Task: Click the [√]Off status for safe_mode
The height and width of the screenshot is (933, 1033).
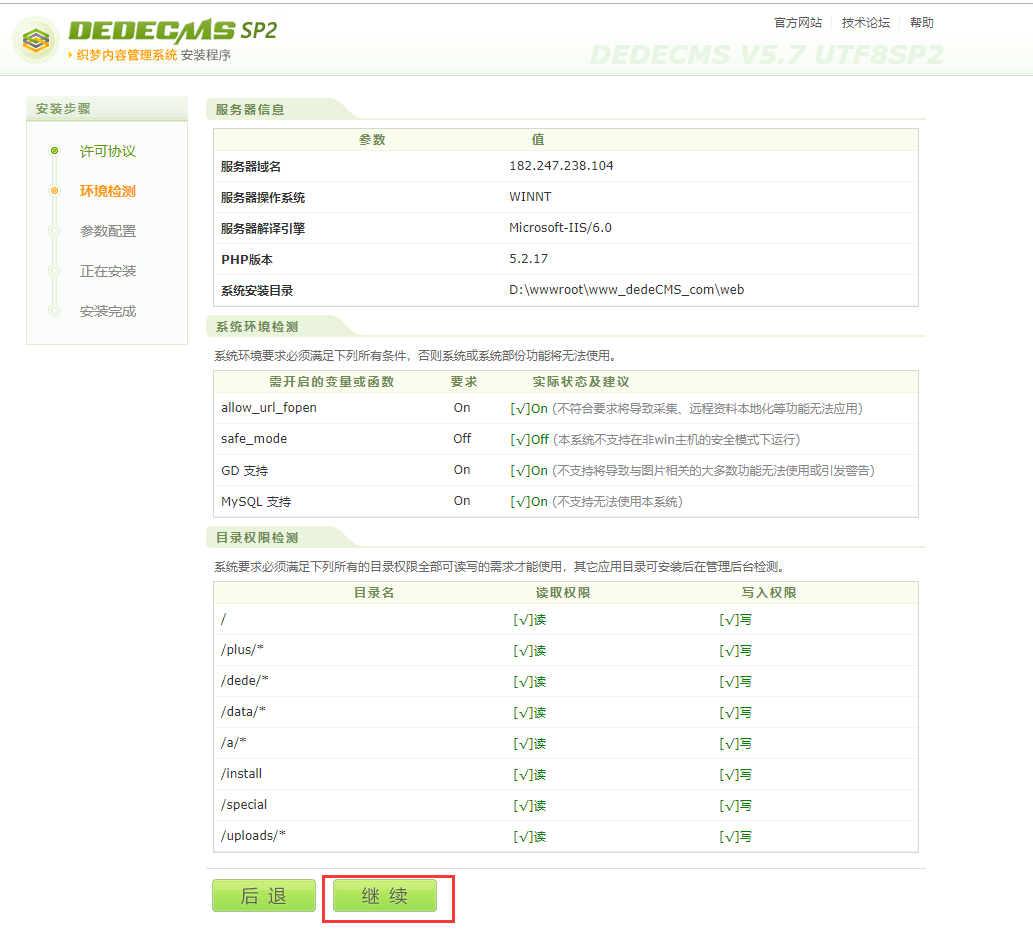Action: [530, 439]
